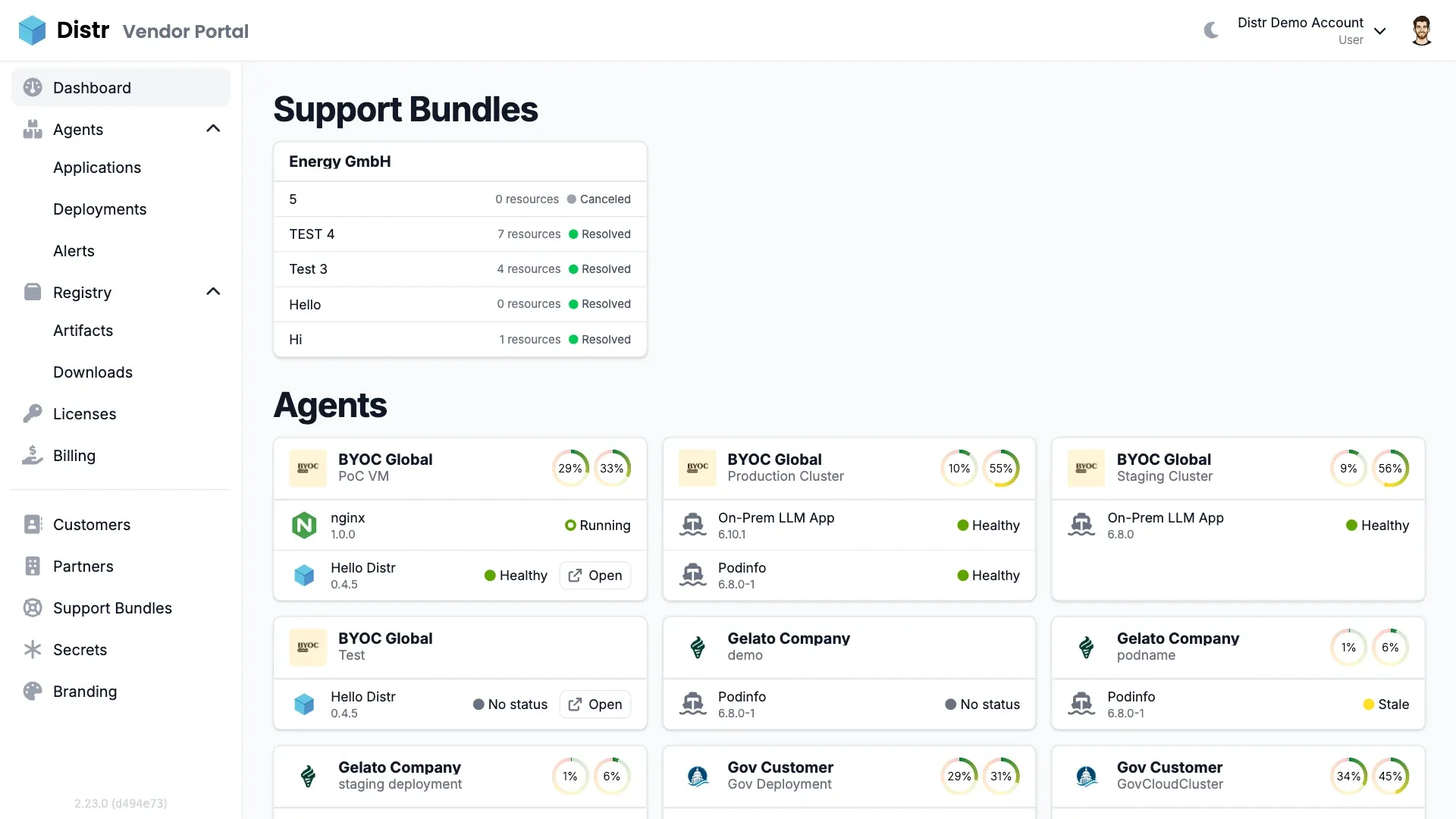Click the 33% gauge on PoC VM
Viewport: 1456px width, 819px height.
[x=612, y=468]
